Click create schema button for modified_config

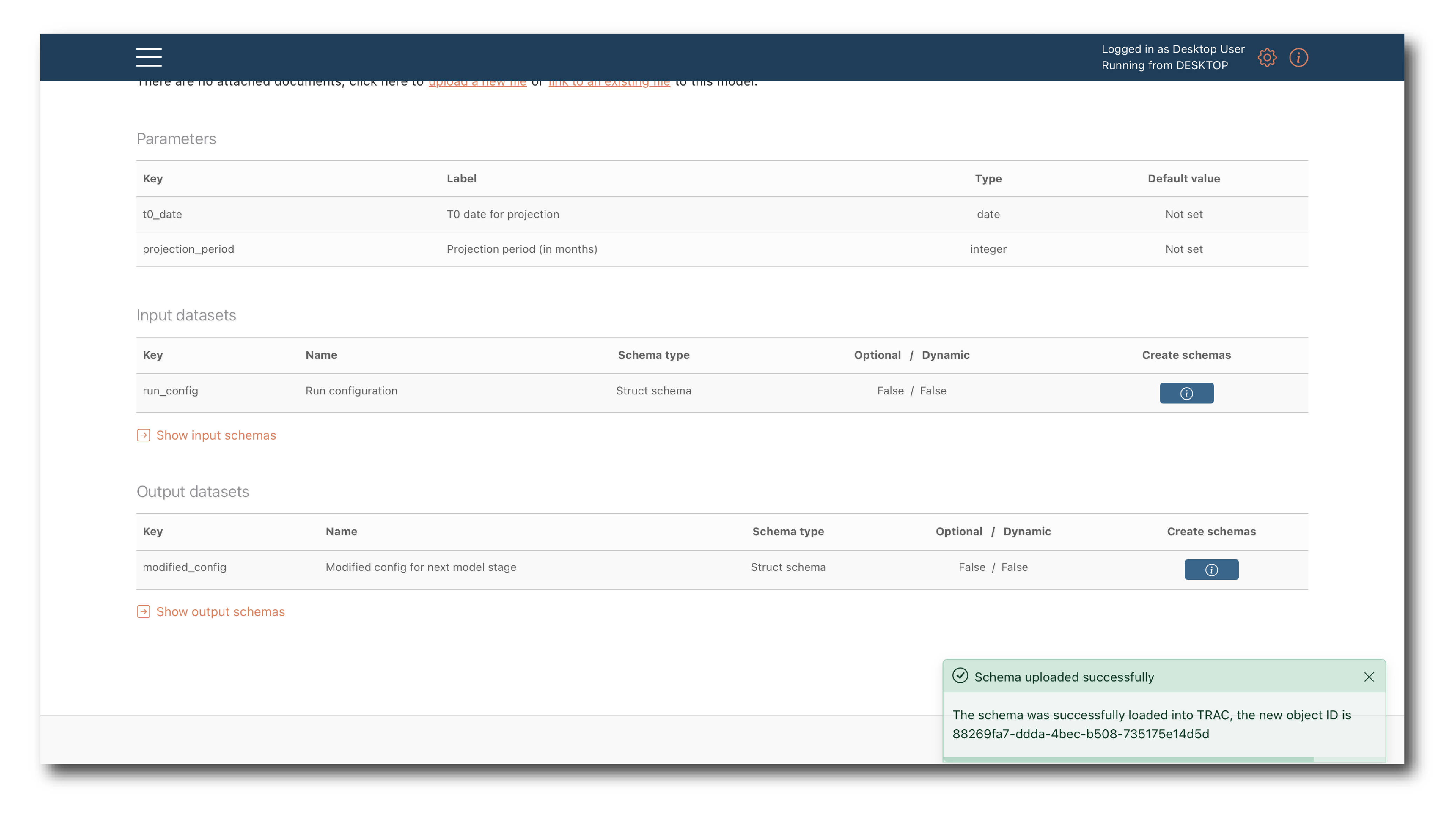click(1211, 569)
